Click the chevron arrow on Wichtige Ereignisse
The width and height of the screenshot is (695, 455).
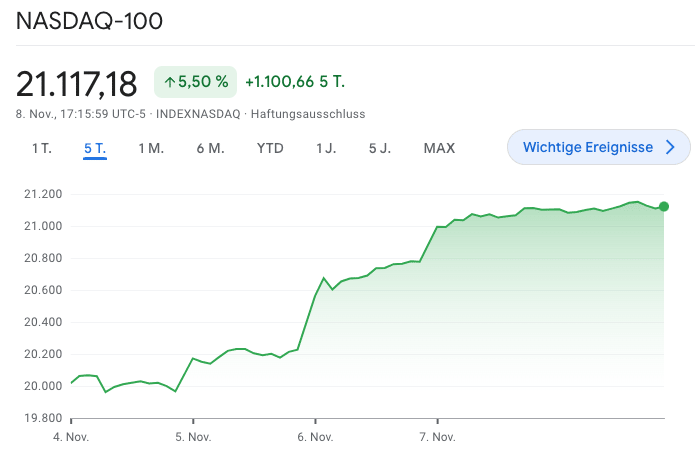tap(671, 148)
